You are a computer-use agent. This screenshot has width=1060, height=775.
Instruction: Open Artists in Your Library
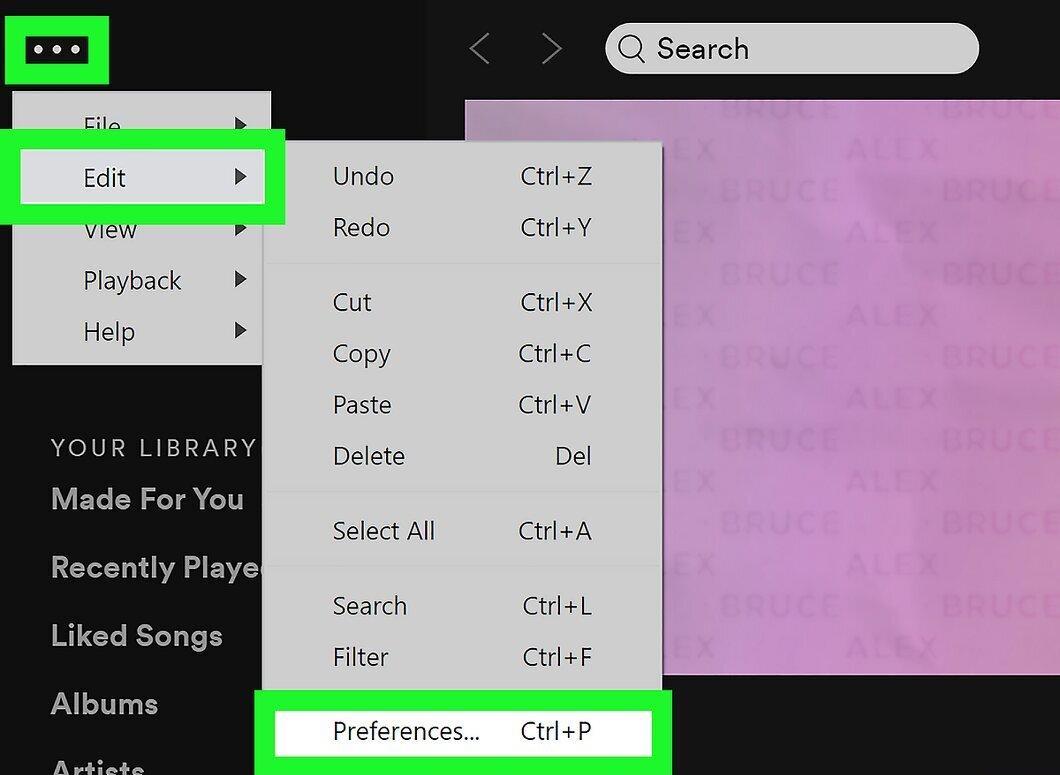click(x=98, y=767)
